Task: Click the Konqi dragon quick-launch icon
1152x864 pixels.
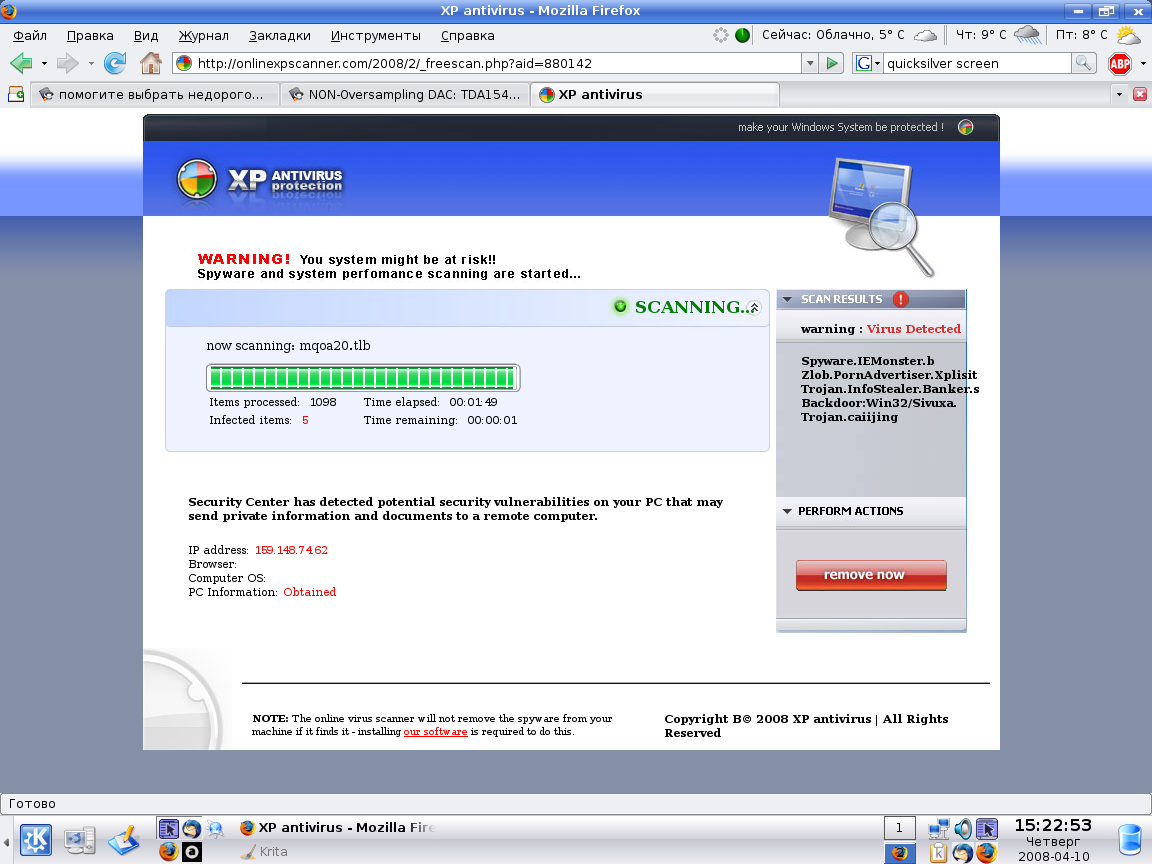Action: point(215,829)
